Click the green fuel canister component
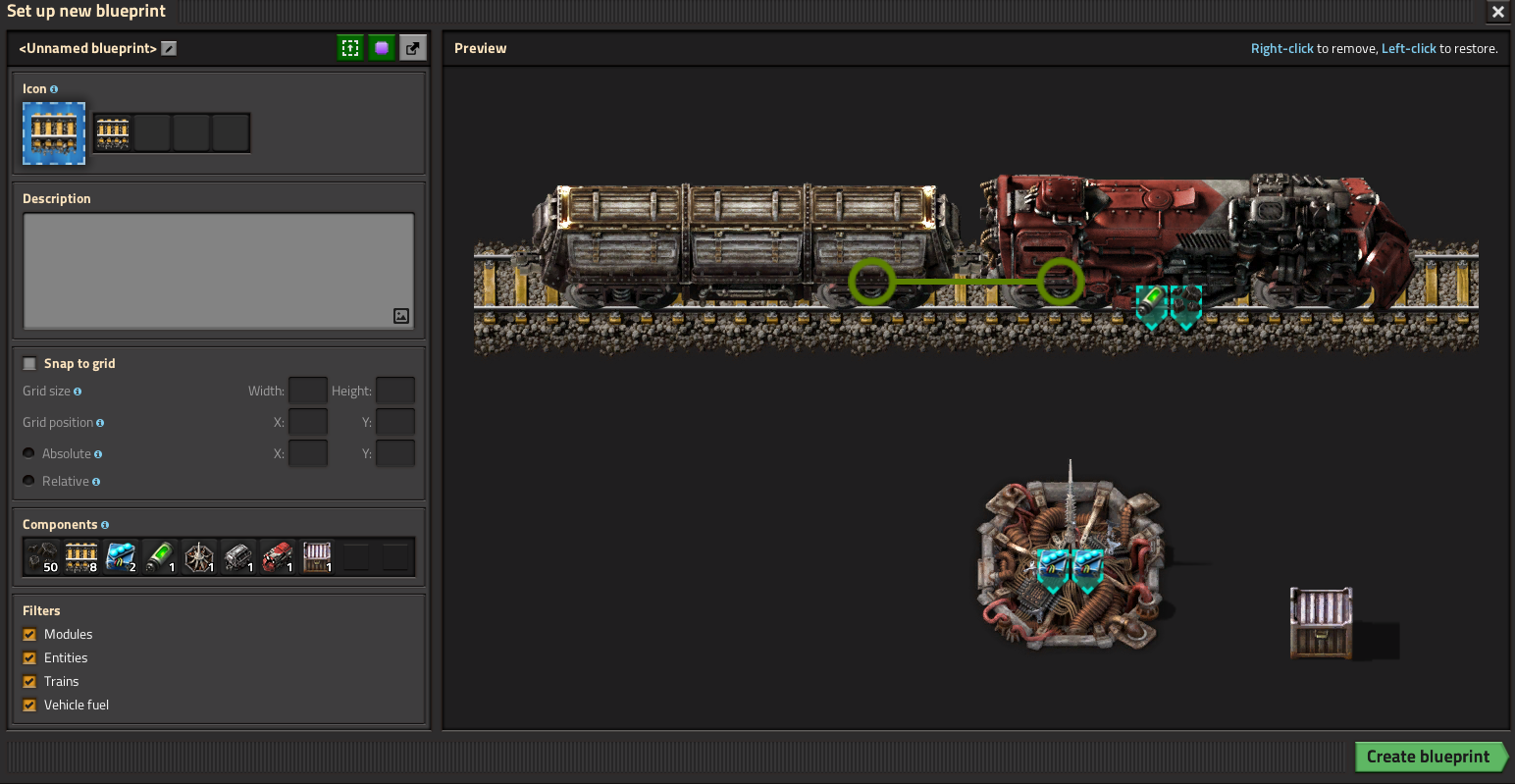The height and width of the screenshot is (784, 1515). (160, 556)
